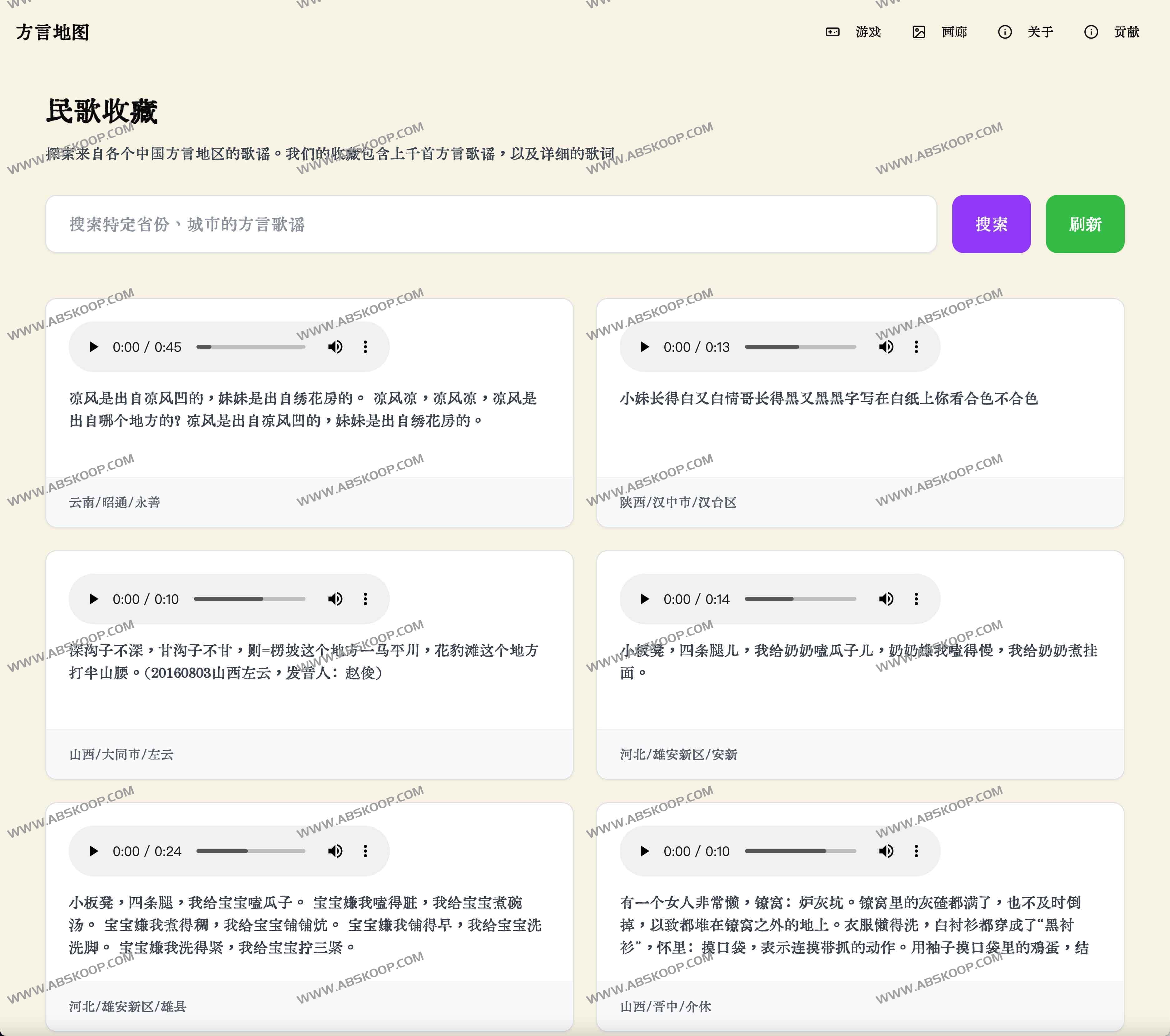Click the info icon beside 关于

point(1004,32)
